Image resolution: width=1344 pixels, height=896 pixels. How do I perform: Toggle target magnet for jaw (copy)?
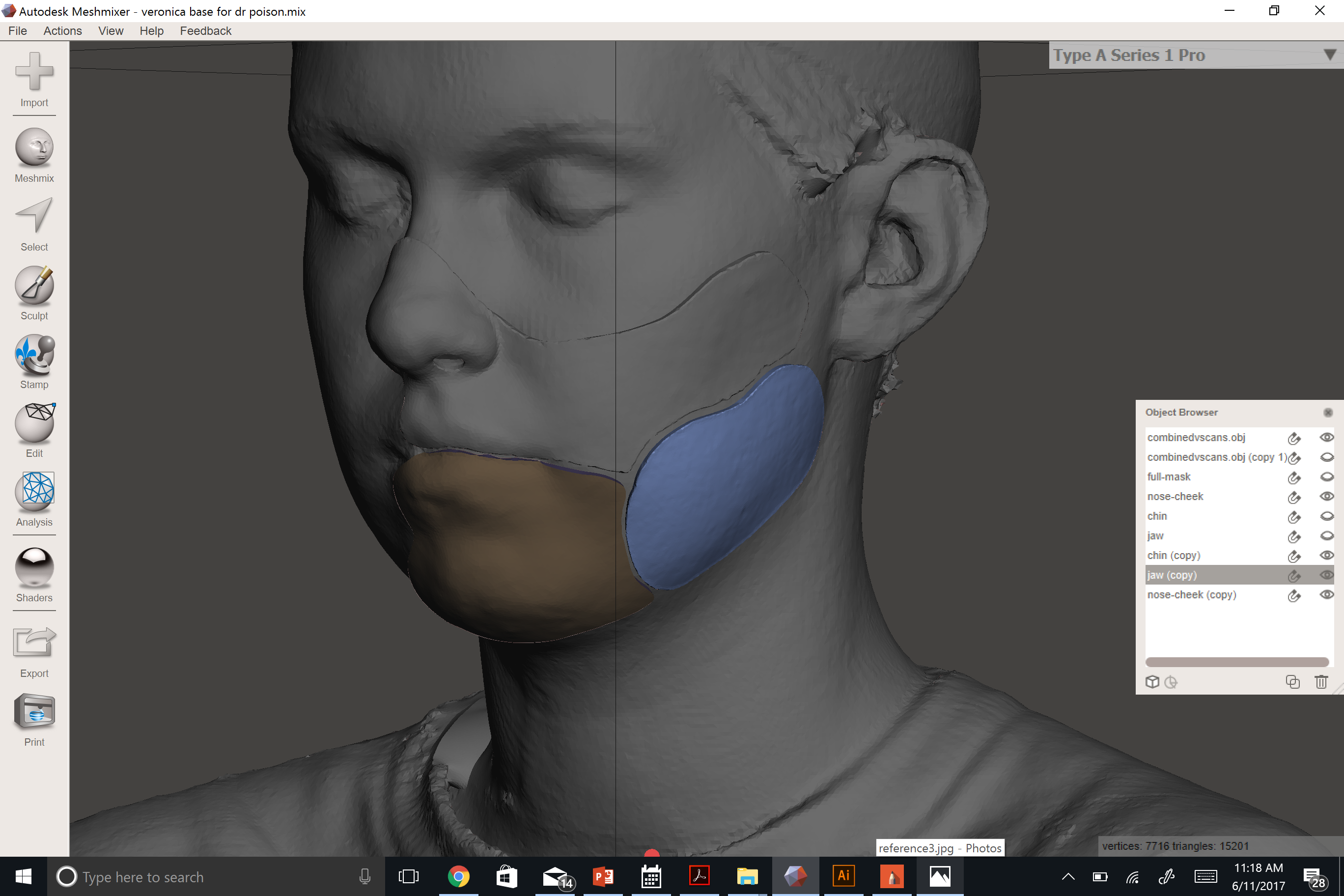point(1294,575)
